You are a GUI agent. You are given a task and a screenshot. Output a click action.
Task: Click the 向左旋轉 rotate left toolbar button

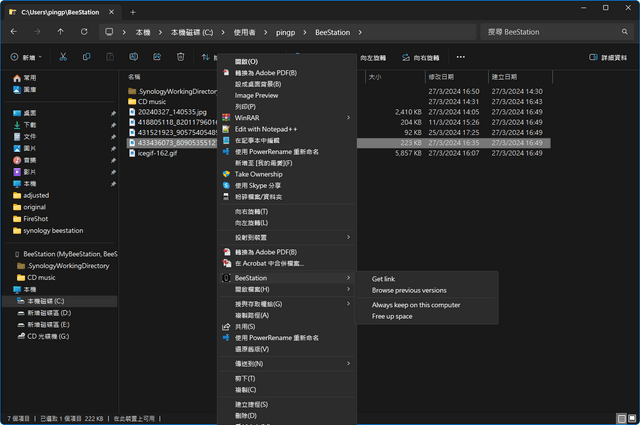(373, 58)
